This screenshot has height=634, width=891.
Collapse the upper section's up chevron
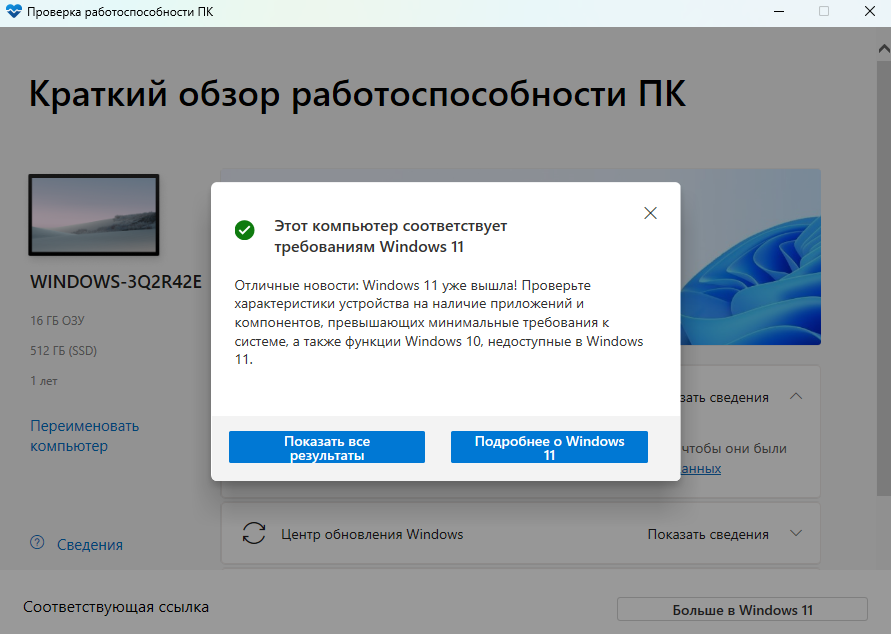tap(796, 397)
